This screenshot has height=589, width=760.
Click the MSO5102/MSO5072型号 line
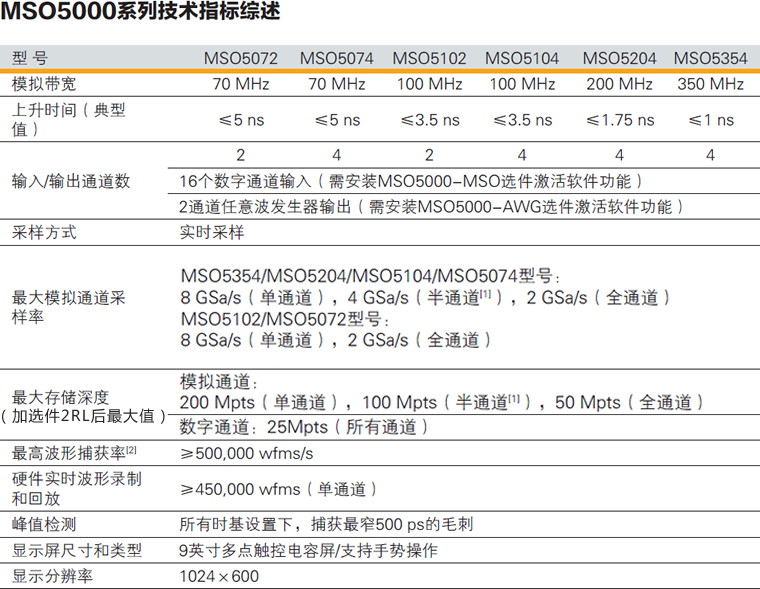[x=285, y=318]
